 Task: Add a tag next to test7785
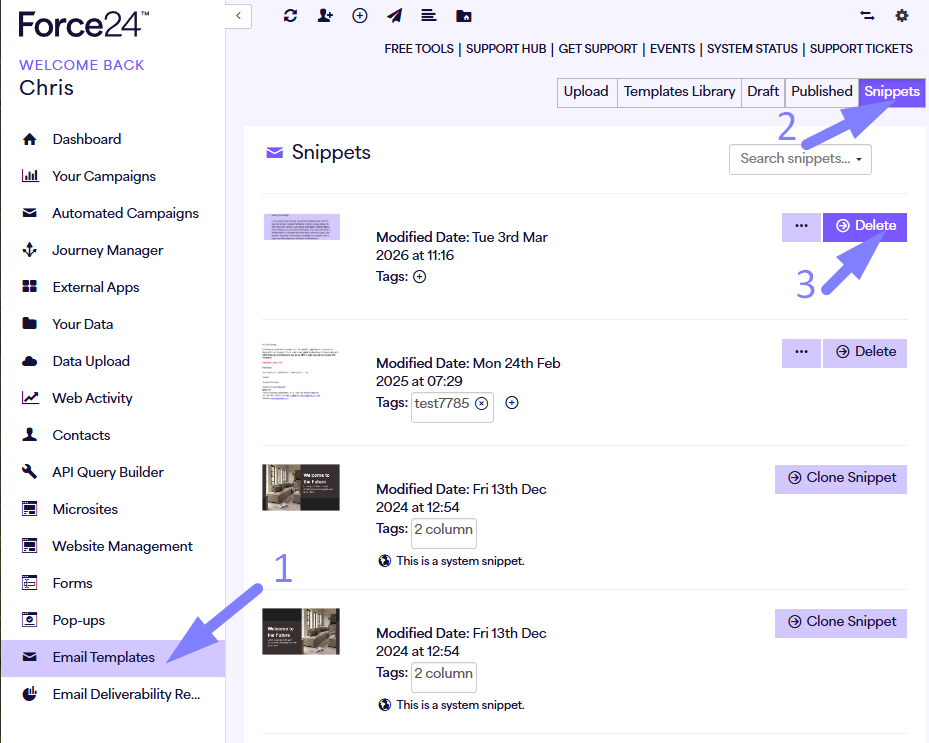click(x=512, y=403)
